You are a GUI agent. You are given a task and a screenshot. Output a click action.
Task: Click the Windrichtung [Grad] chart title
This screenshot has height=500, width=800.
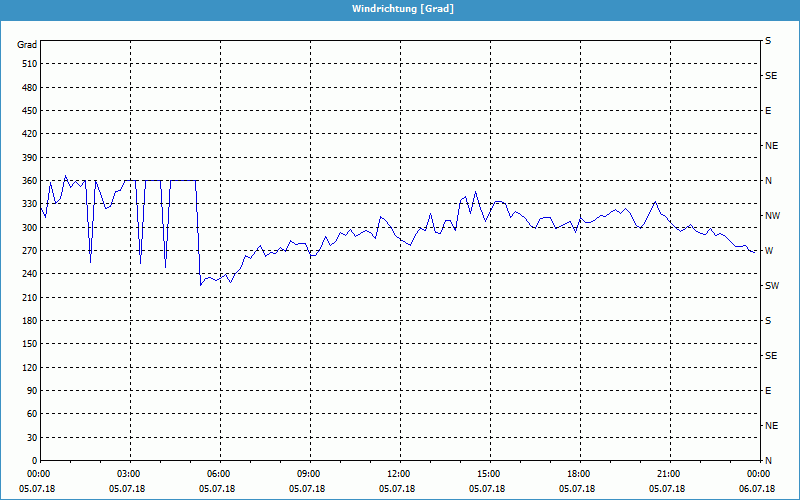tap(399, 8)
